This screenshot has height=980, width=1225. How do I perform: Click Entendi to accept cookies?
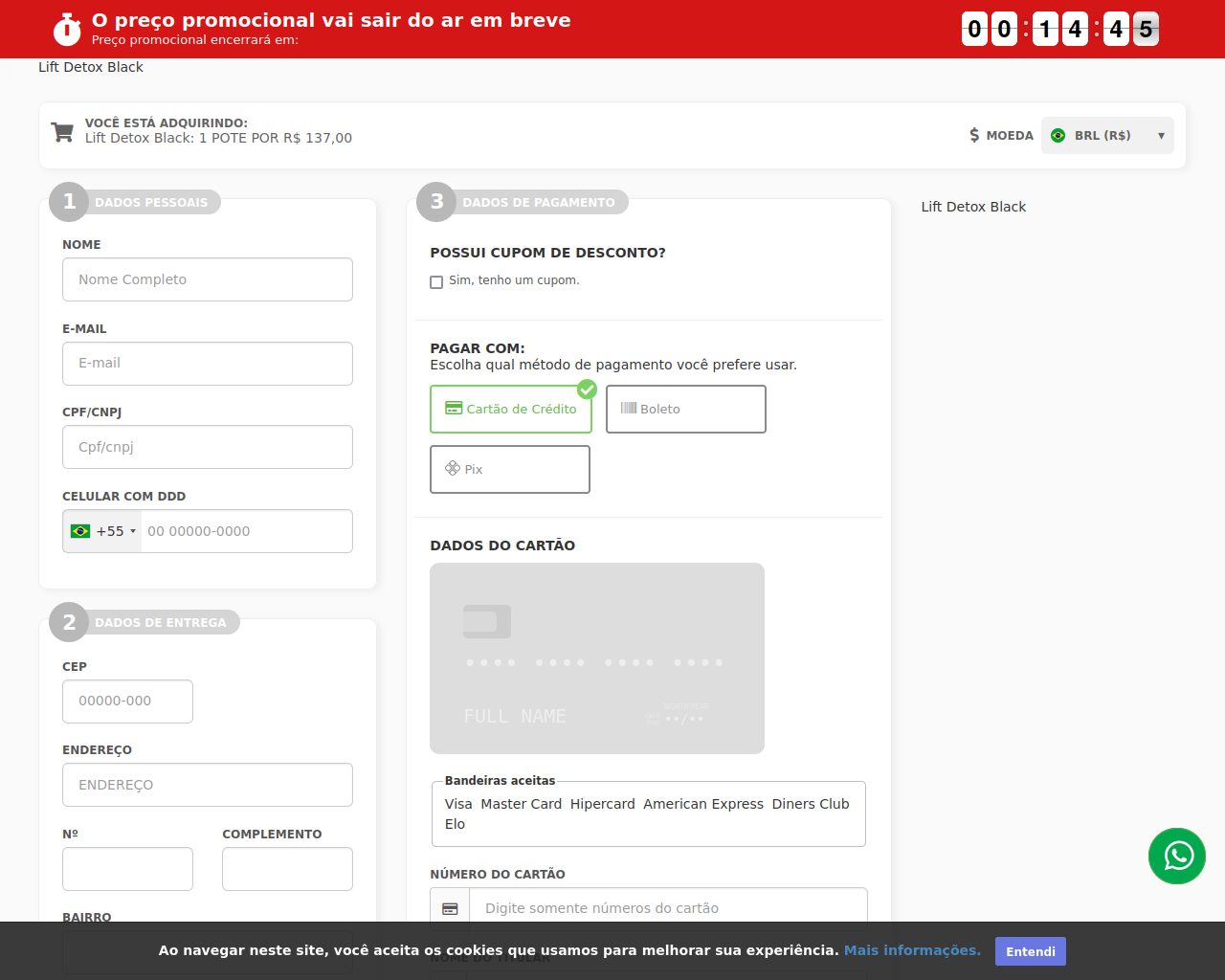(1031, 951)
